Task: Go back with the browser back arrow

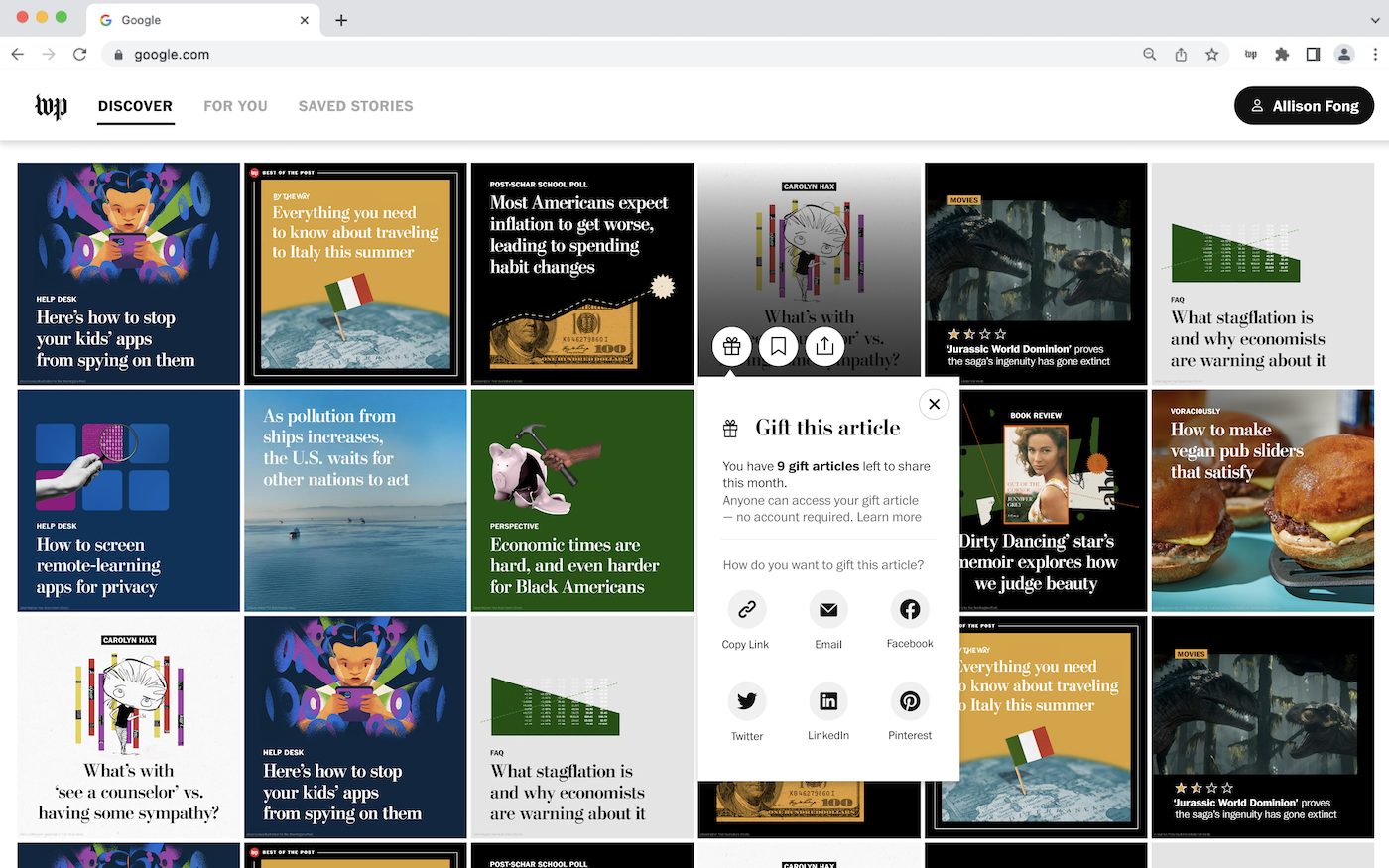Action: (17, 55)
